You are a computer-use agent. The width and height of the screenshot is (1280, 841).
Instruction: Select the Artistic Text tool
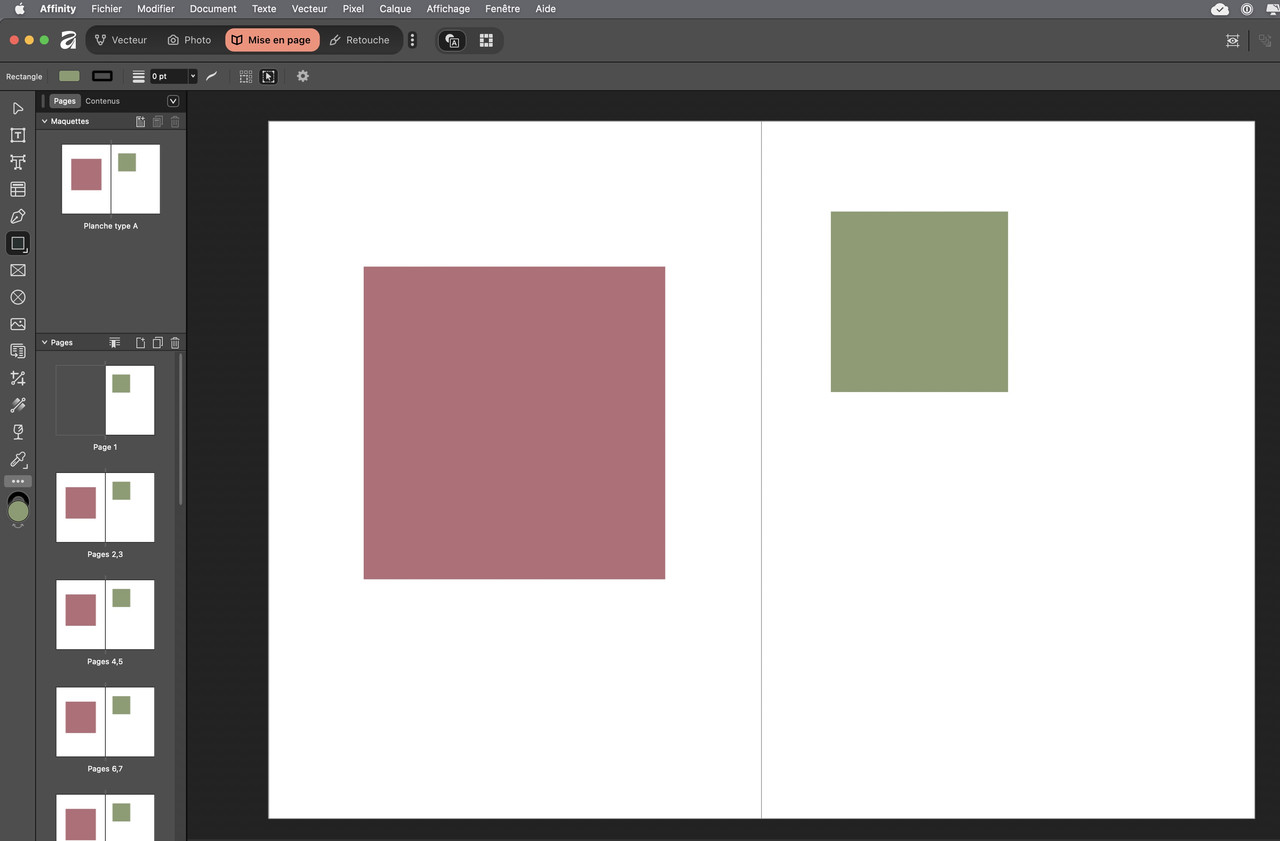18,162
